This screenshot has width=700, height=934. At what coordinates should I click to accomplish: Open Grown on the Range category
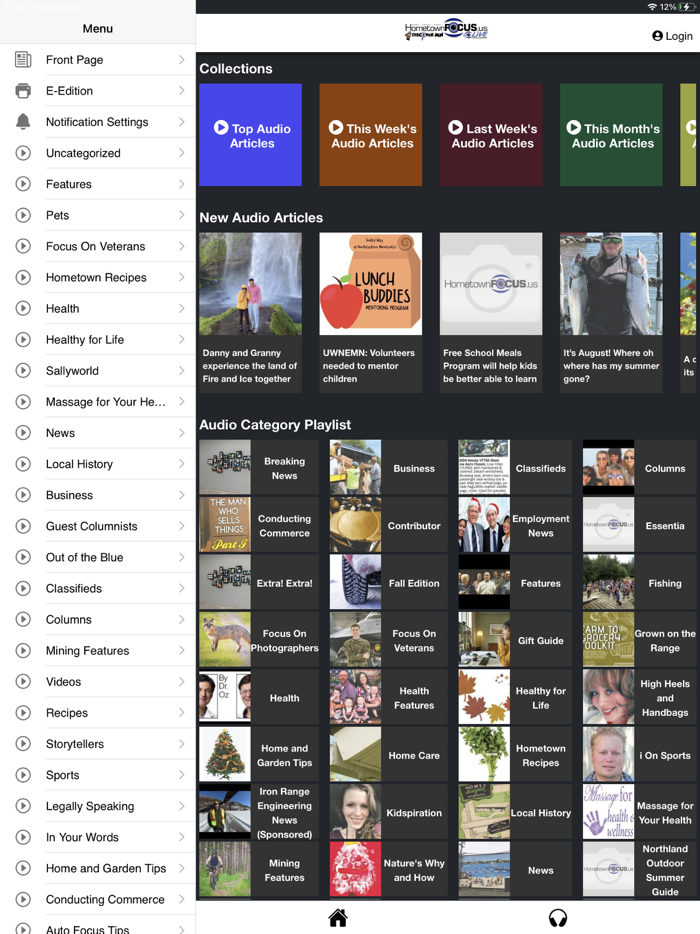pyautogui.click(x=640, y=640)
